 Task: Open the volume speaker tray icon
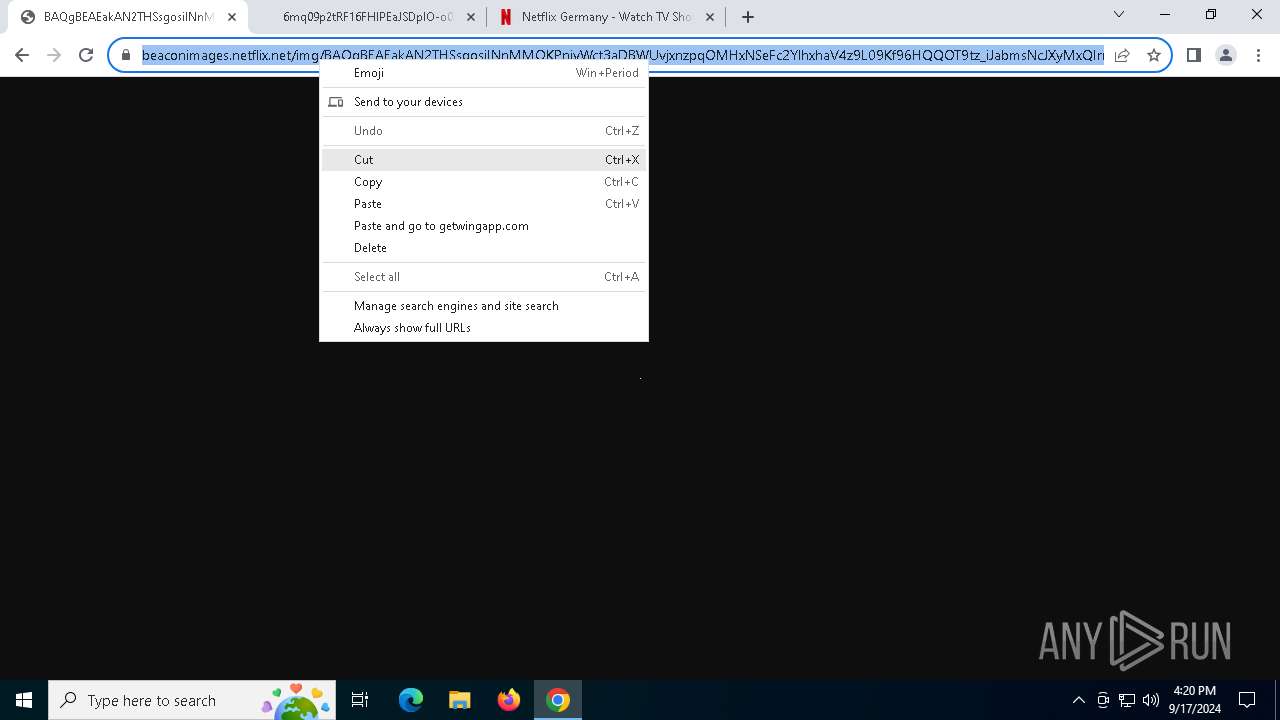pyautogui.click(x=1150, y=700)
